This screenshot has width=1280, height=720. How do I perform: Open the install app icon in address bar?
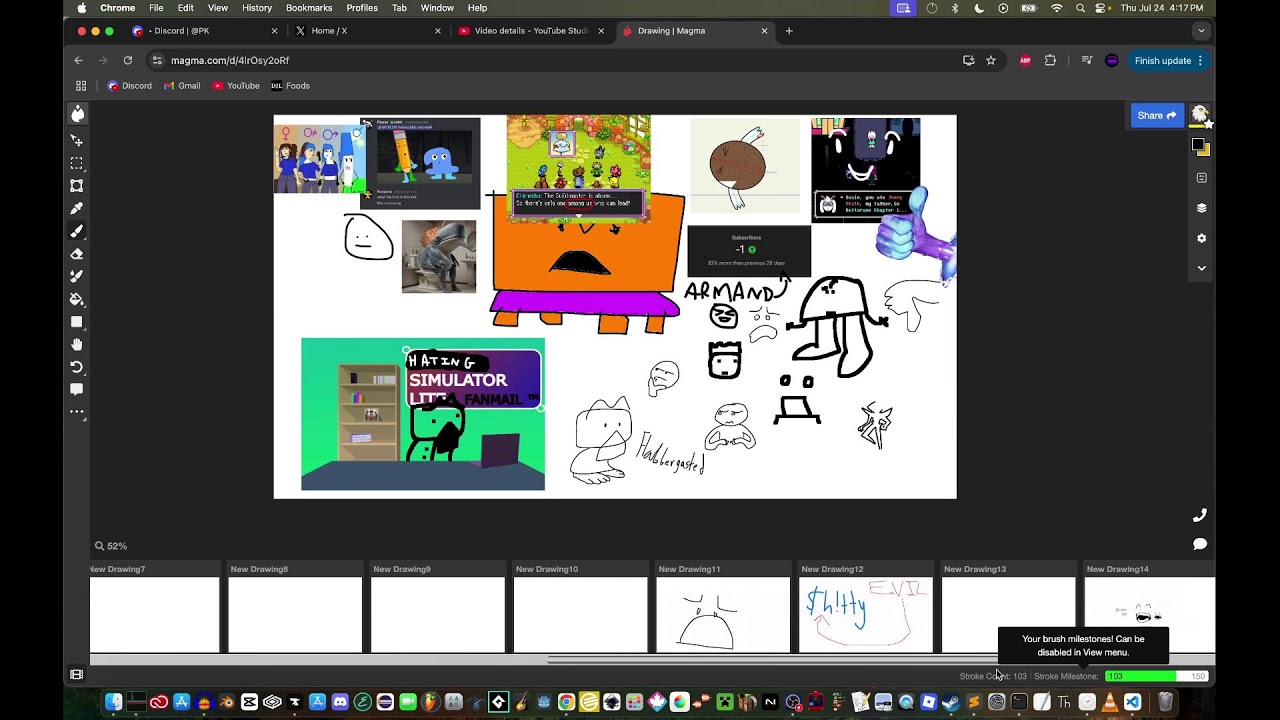click(x=968, y=60)
